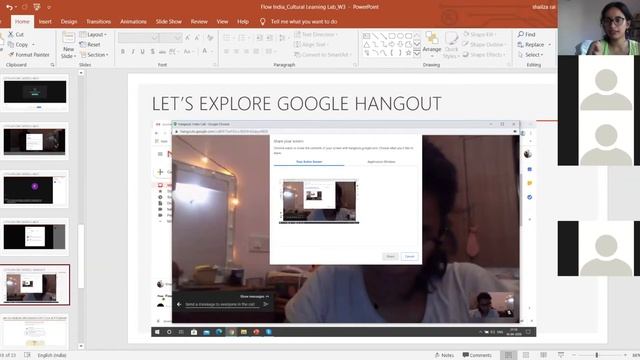Open Shape Effects dropdown
Screen dimensions: 640x360
click(x=484, y=55)
